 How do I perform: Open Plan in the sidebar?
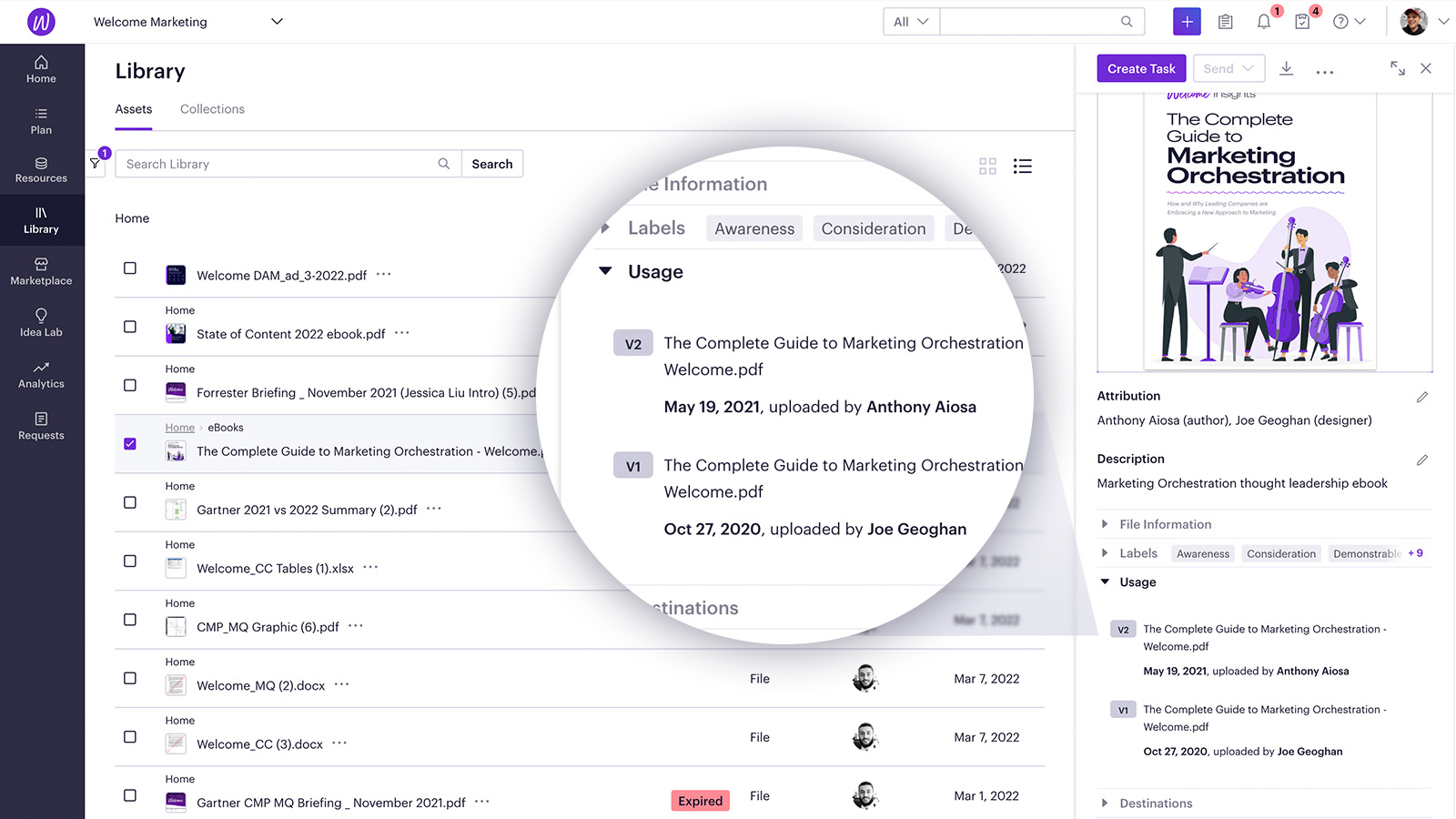point(41,121)
